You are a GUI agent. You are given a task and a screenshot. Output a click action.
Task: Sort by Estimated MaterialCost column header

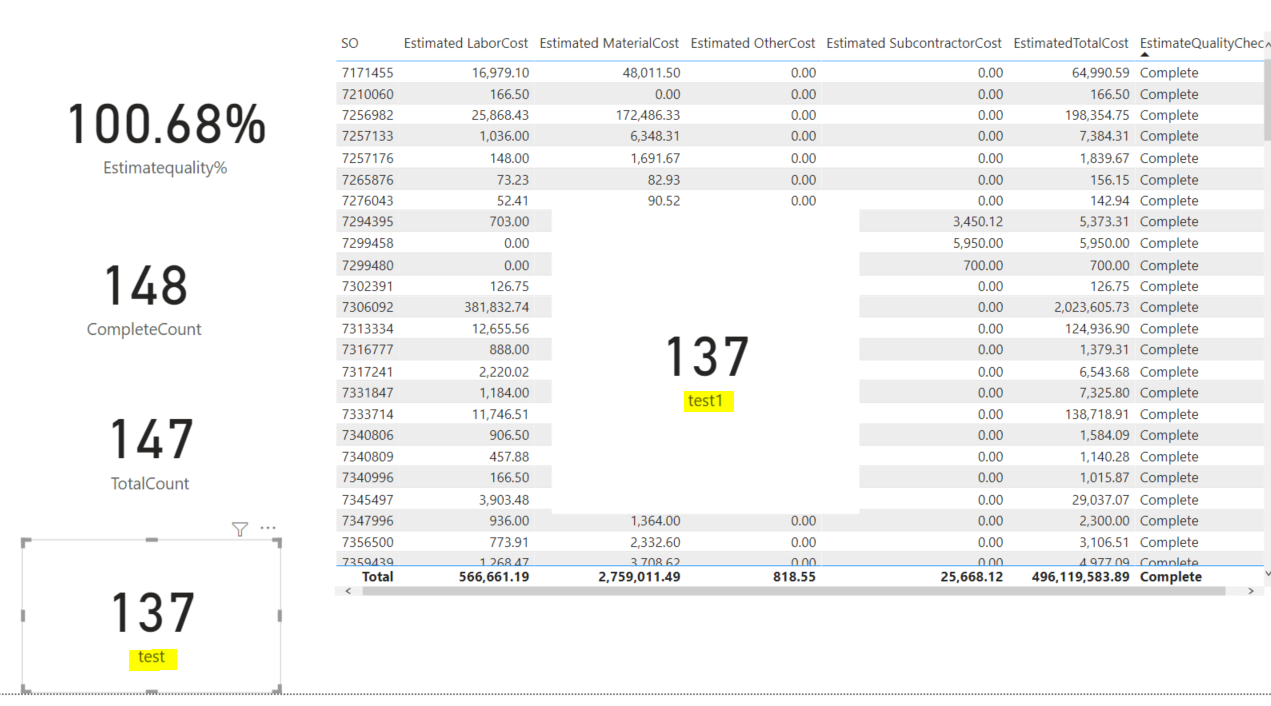pyautogui.click(x=609, y=43)
